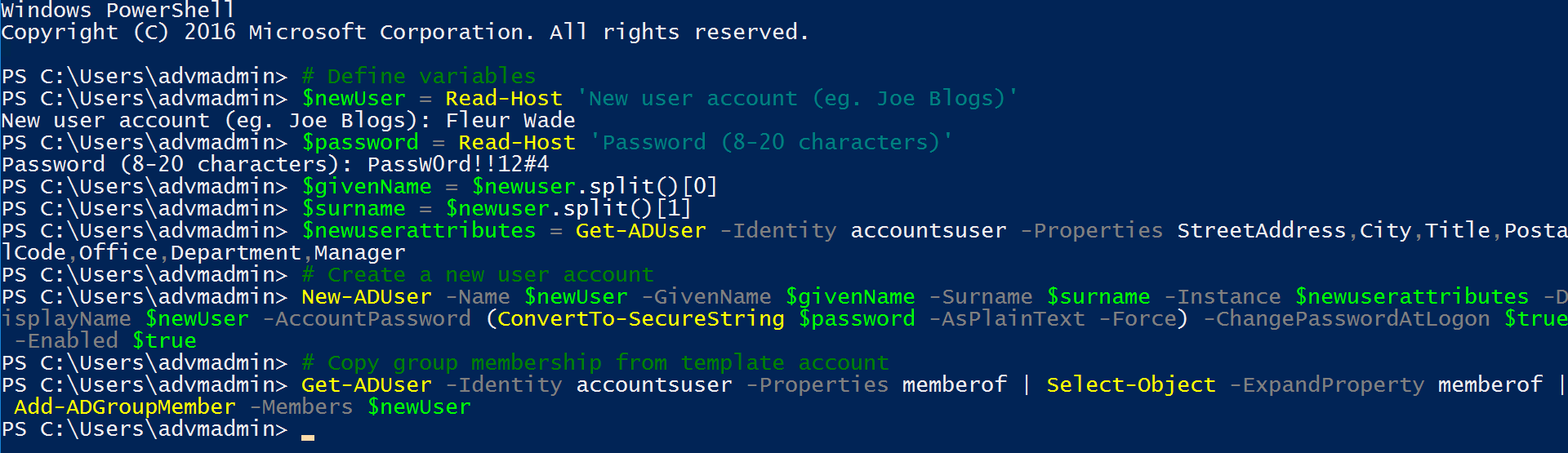This screenshot has width=1568, height=453.
Task: Click the $surname variable being assigned
Action: click(354, 208)
